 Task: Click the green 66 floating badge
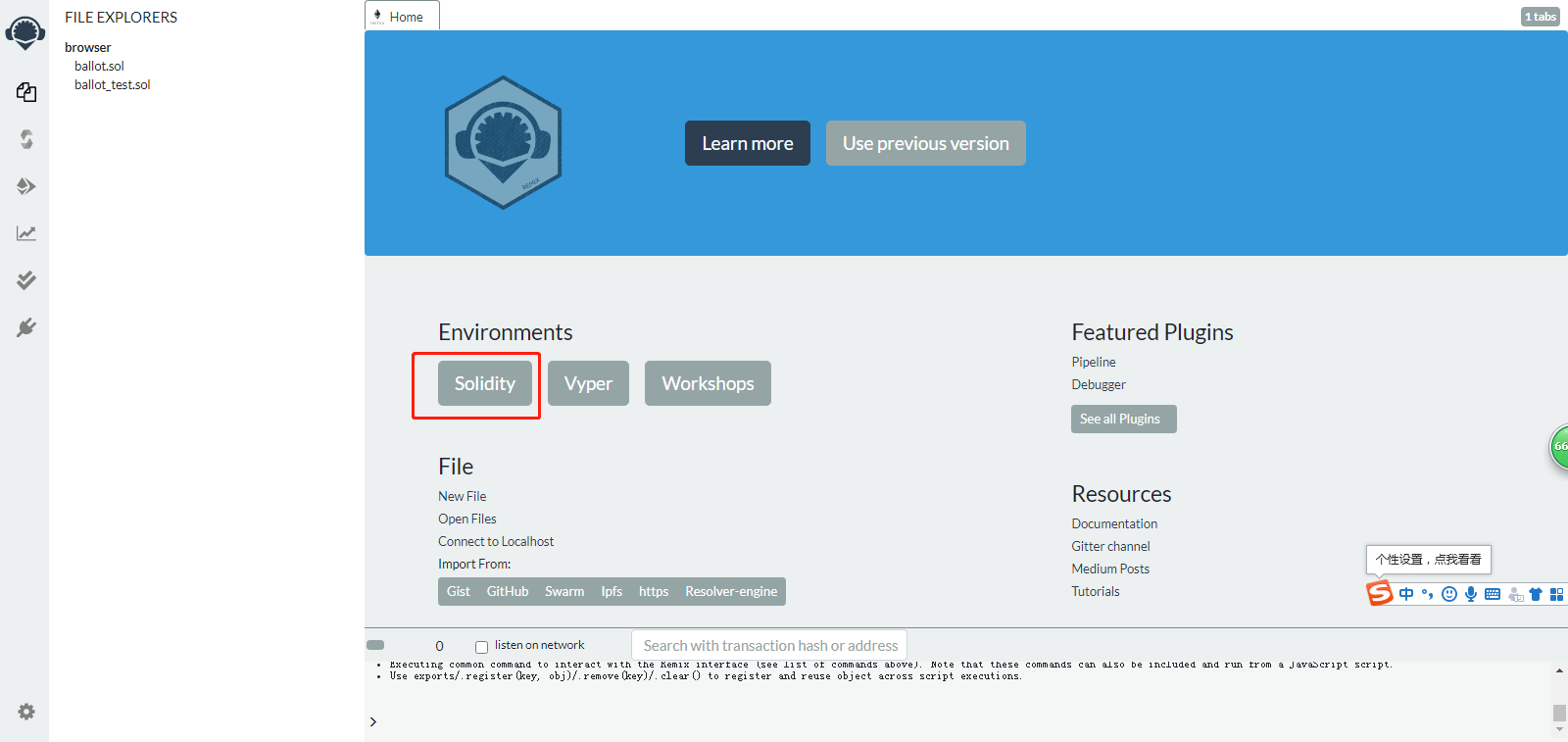tap(1559, 447)
